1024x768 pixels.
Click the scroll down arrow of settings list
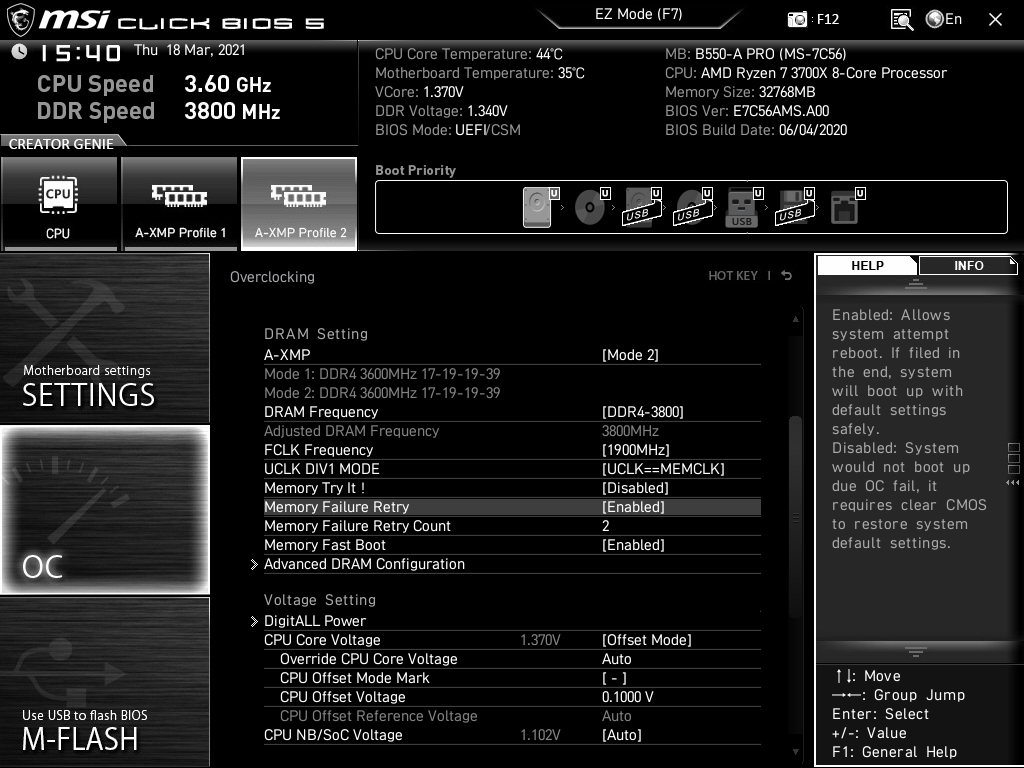pyautogui.click(x=795, y=752)
